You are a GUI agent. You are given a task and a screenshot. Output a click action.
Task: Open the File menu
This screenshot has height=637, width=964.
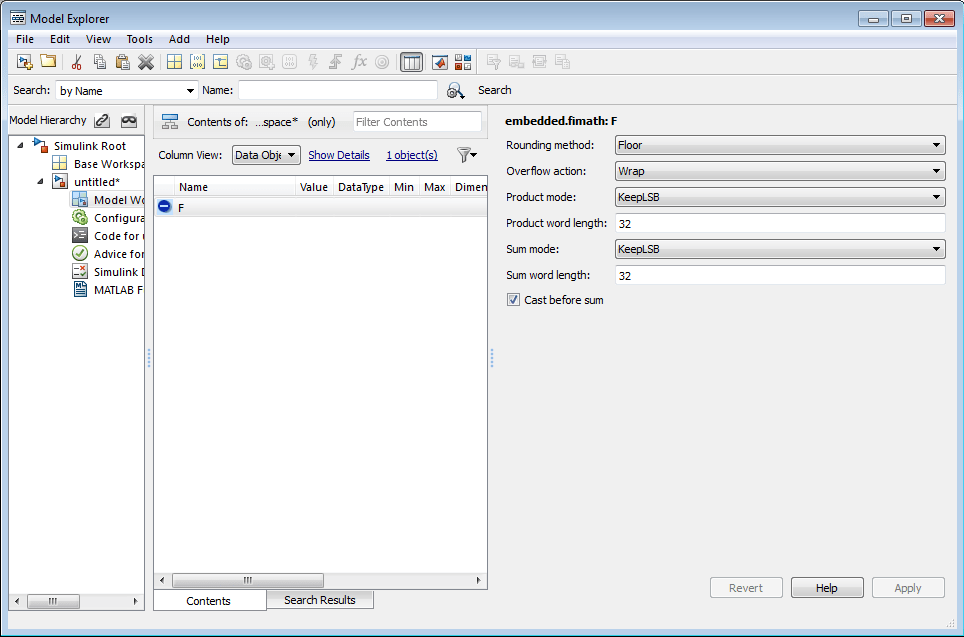tap(25, 39)
